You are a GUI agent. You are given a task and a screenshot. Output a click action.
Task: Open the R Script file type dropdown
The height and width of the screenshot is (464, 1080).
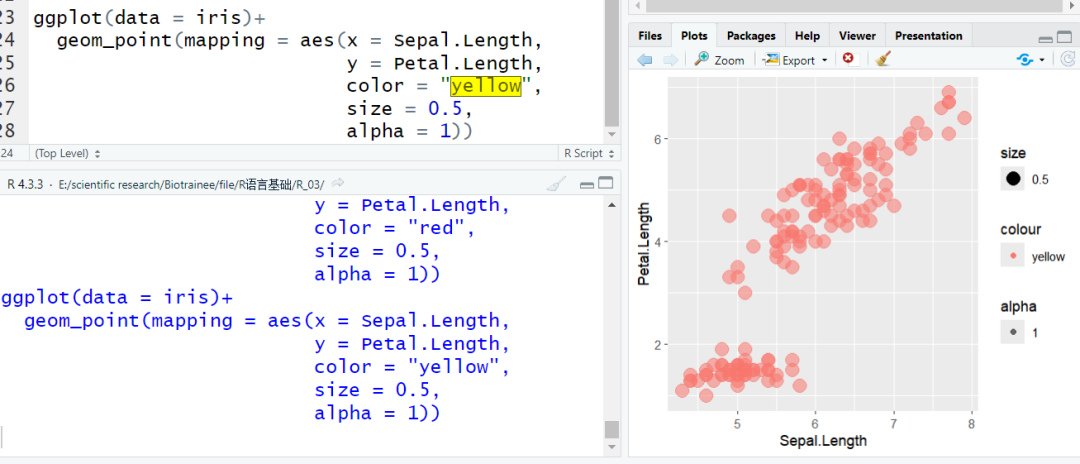point(589,154)
